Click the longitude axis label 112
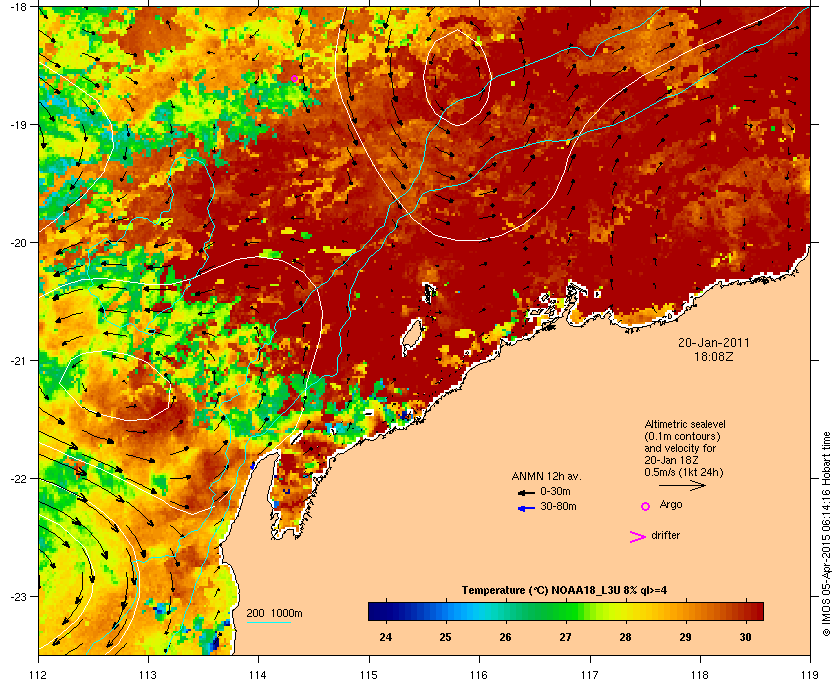Viewport: 840px width, 680px height. (38, 674)
